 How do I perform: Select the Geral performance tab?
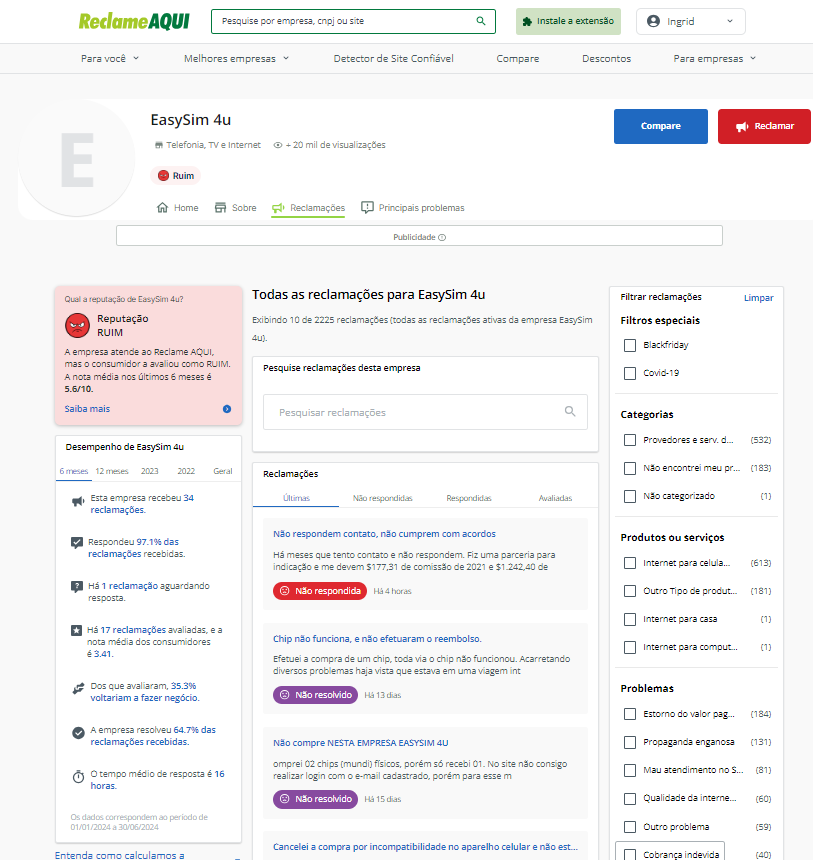pyautogui.click(x=223, y=471)
